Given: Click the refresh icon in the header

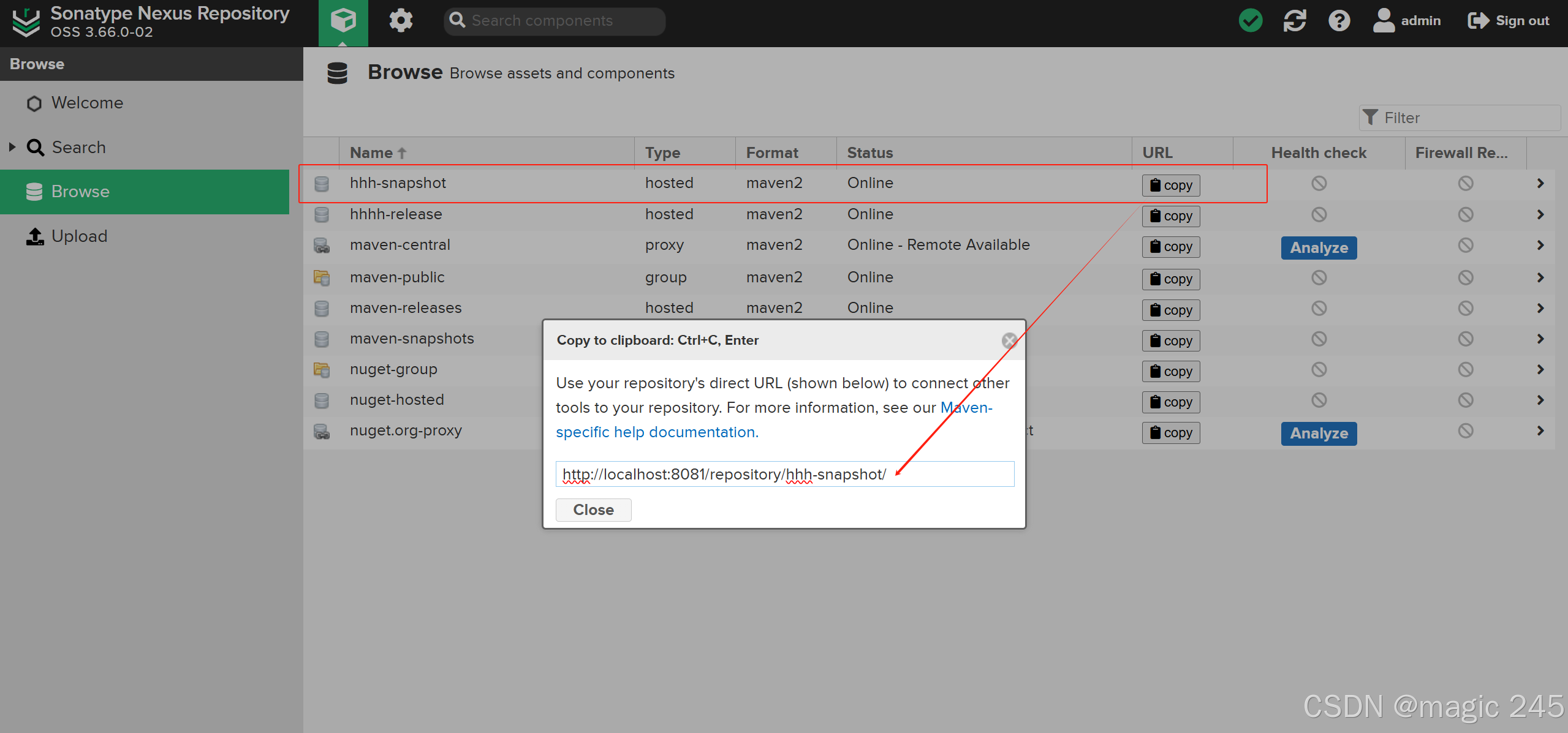Looking at the screenshot, I should click(x=1294, y=21).
